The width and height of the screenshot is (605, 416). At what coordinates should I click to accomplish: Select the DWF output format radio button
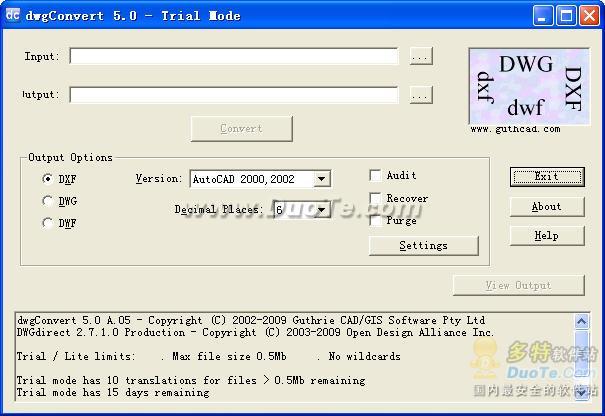47,223
